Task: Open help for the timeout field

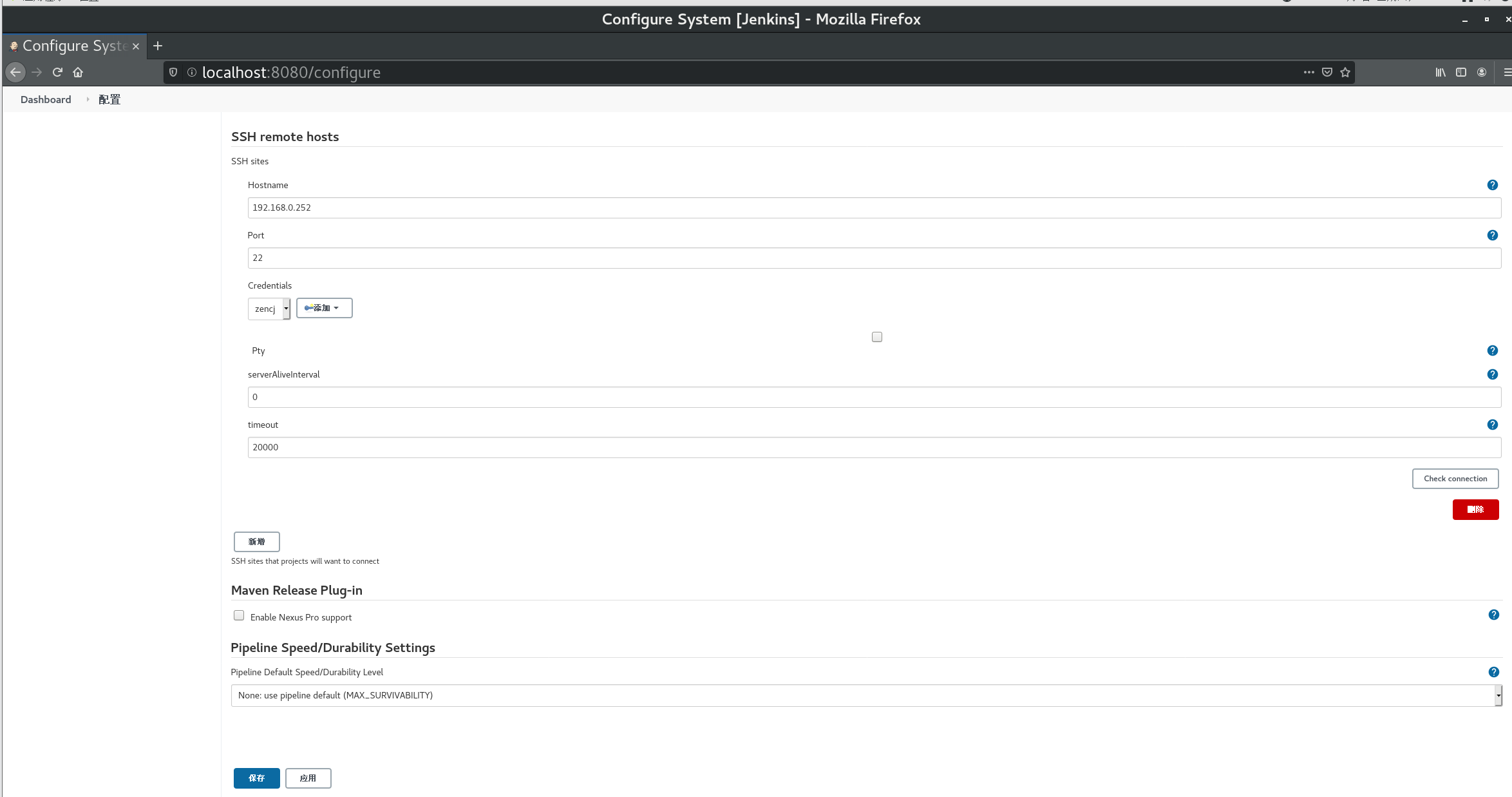Action: click(x=1492, y=425)
